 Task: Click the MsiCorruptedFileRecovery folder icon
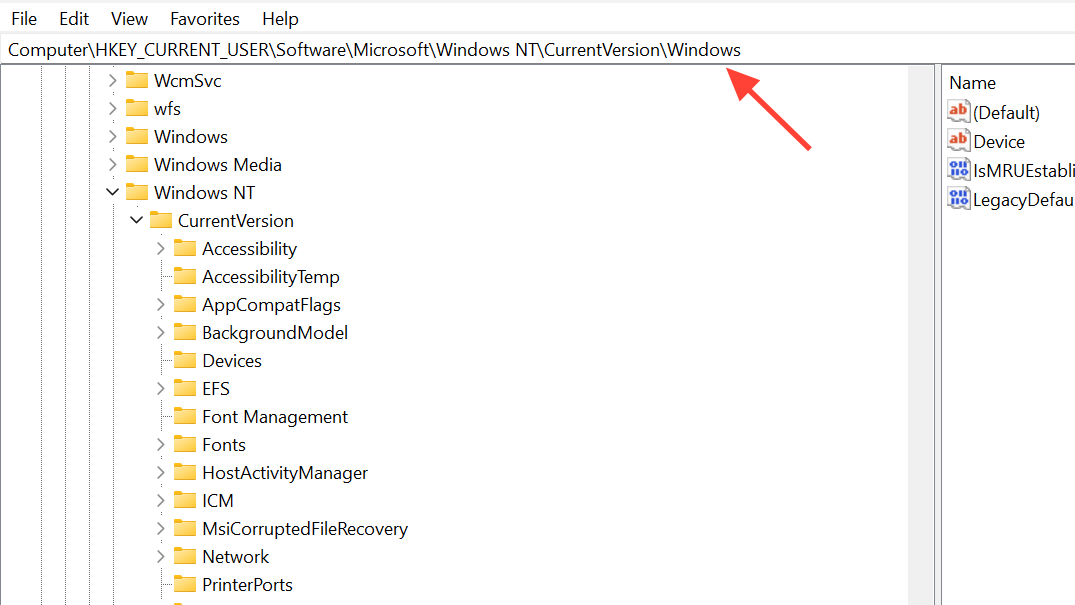coord(184,528)
